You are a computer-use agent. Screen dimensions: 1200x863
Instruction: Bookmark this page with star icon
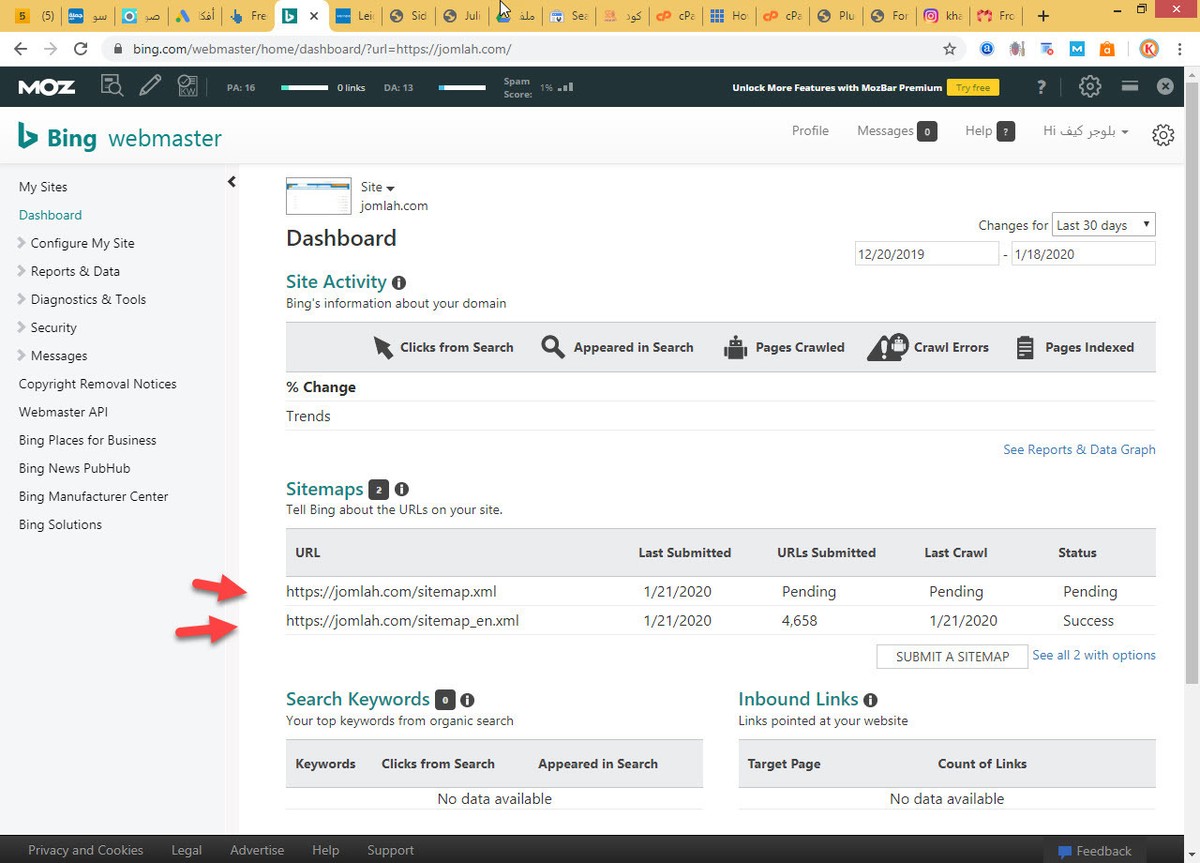coord(950,48)
